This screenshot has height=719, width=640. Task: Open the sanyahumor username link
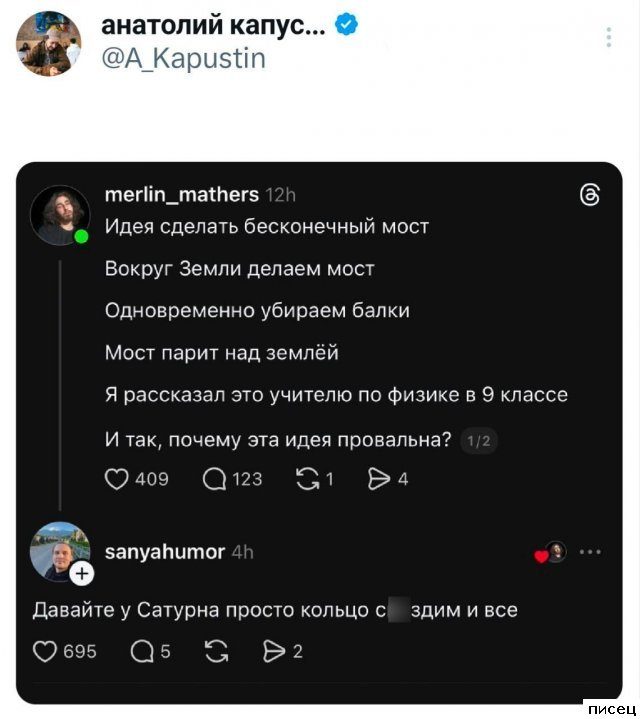(164, 551)
